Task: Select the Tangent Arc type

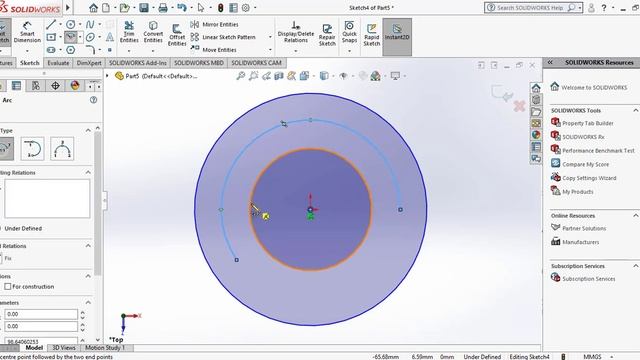Action: [x=32, y=149]
